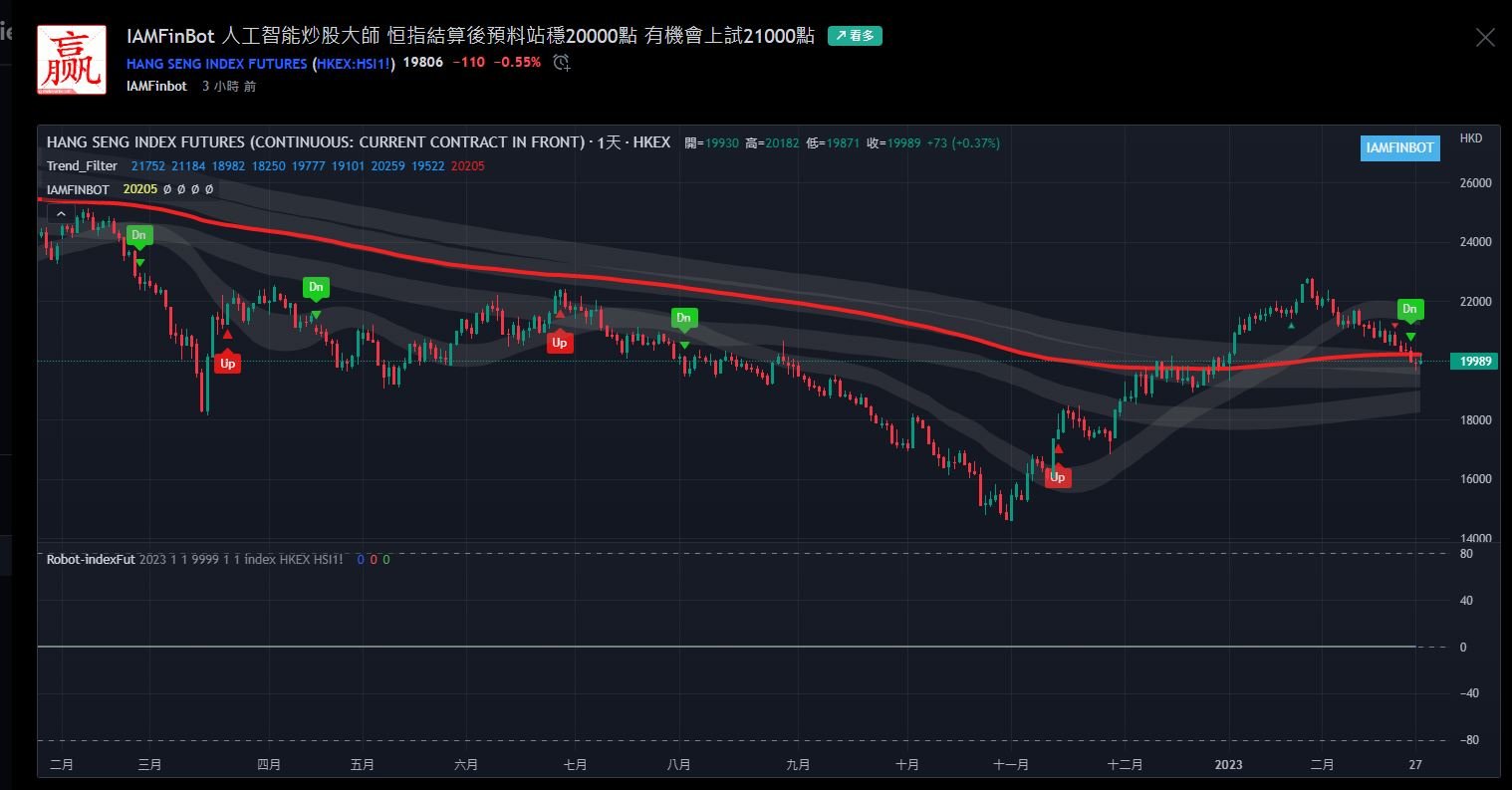Click the 十二月 time axis label

tap(1126, 765)
